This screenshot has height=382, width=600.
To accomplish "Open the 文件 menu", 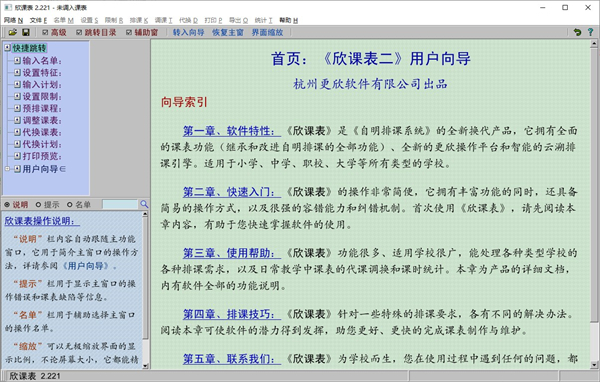I will coord(38,20).
